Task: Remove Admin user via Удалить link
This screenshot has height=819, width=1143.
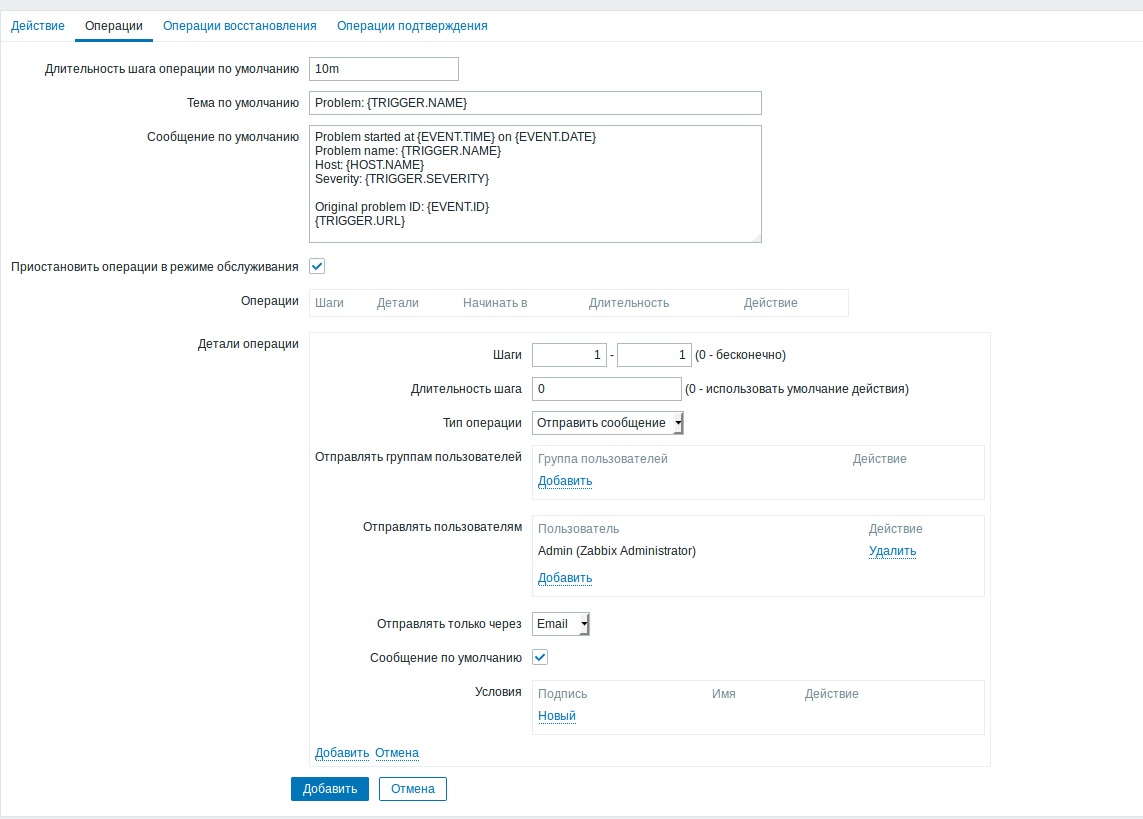Action: tap(891, 551)
